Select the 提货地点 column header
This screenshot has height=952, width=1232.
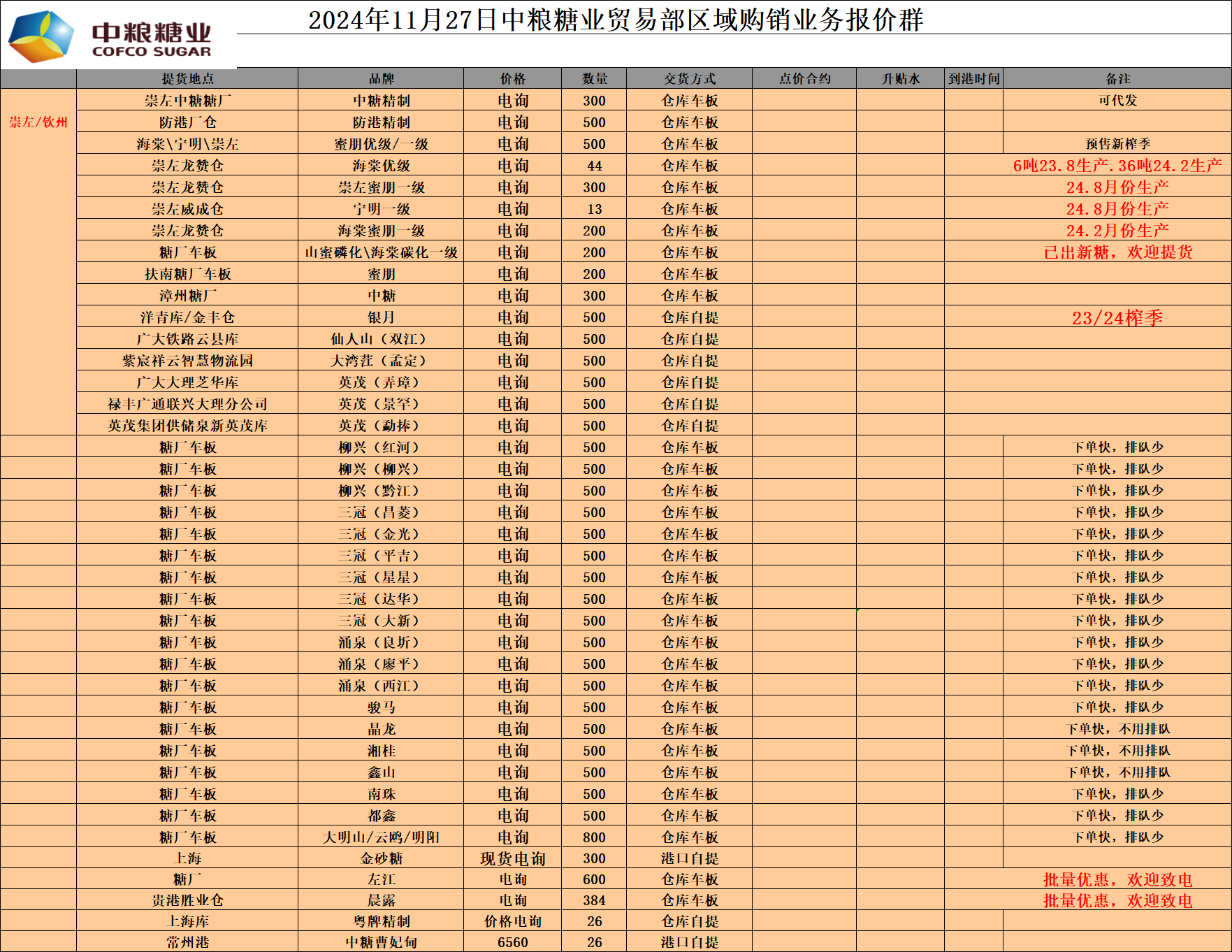point(187,79)
